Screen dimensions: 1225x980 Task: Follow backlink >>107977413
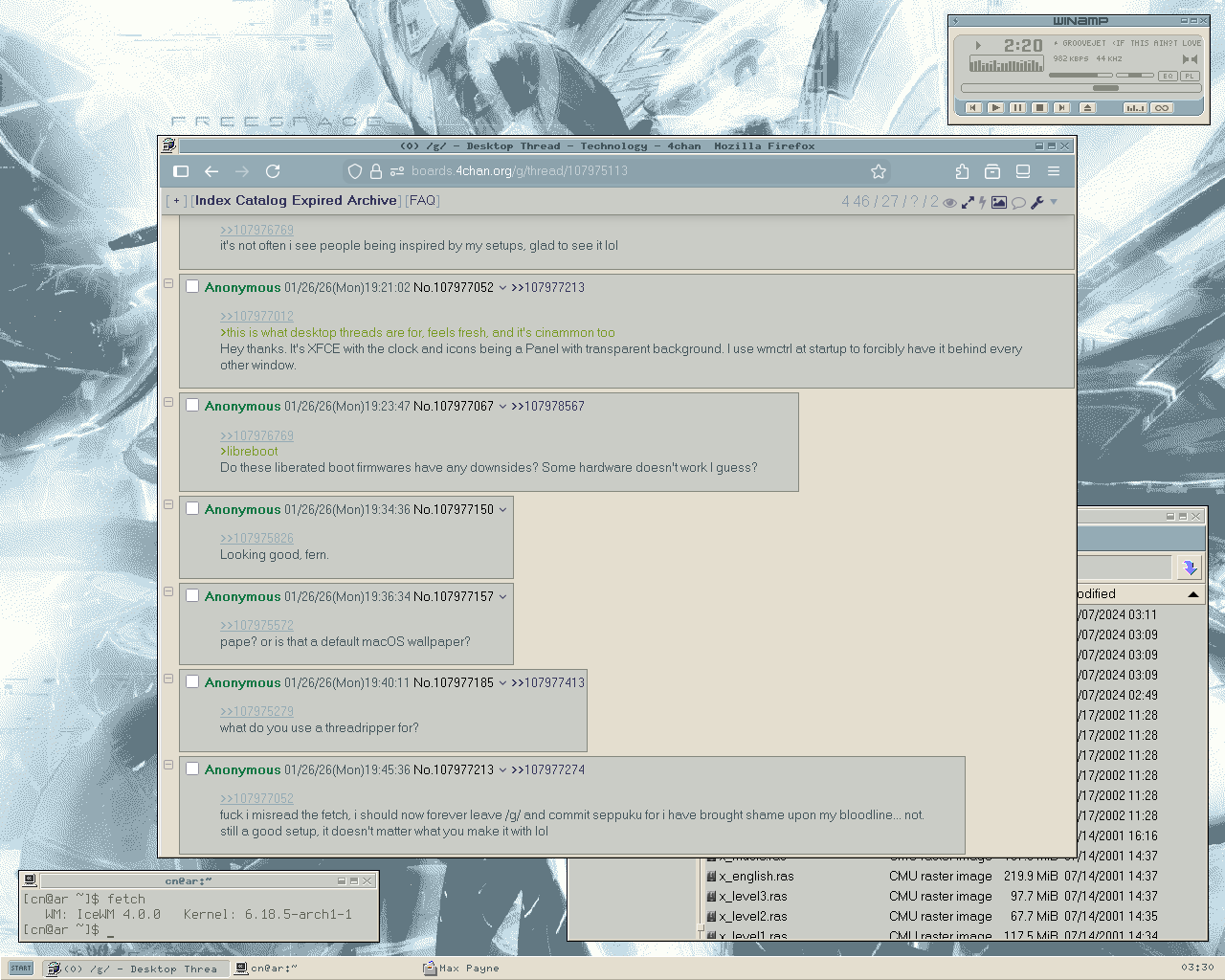[x=547, y=683]
